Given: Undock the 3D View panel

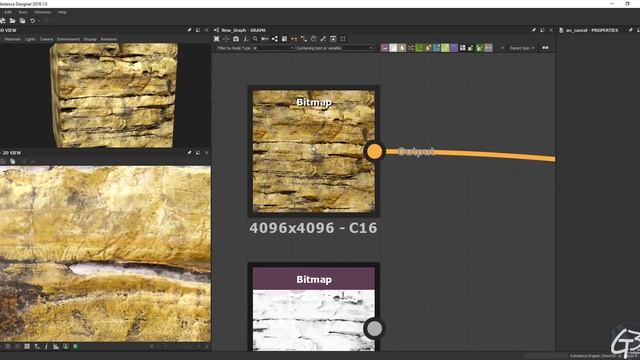Looking at the screenshot, I should click(198, 30).
